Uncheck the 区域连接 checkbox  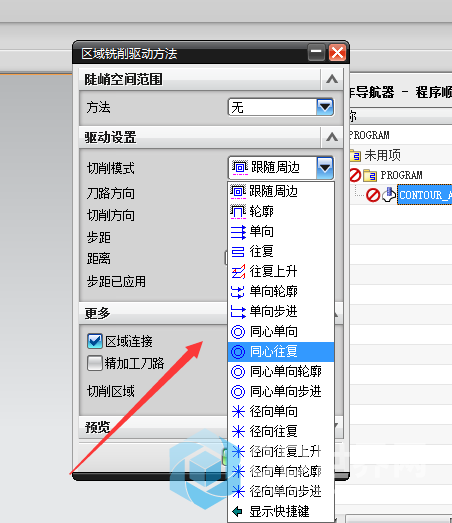click(95, 341)
